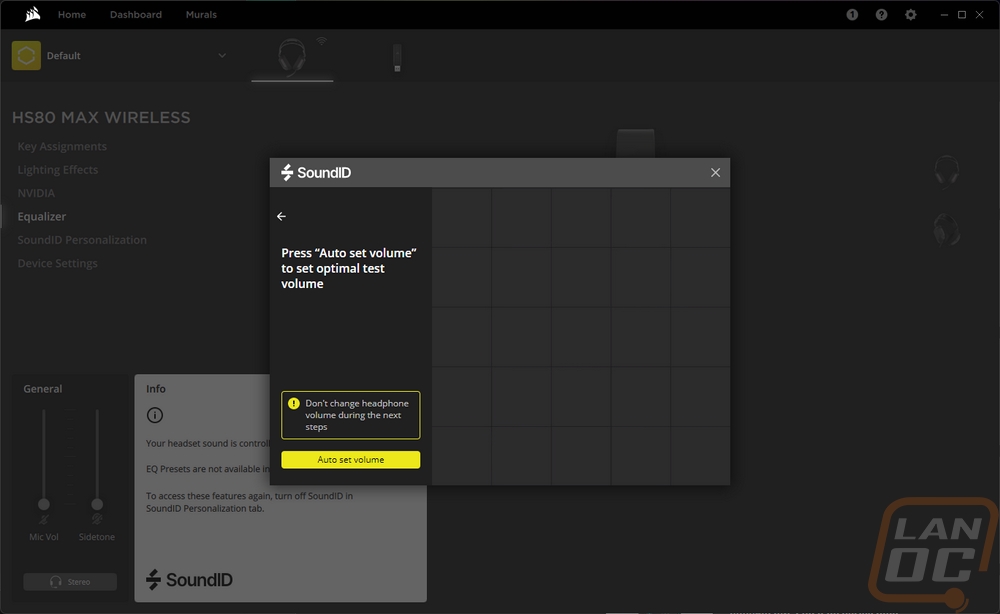Open the settings gear icon
This screenshot has width=1000, height=614.
click(911, 15)
